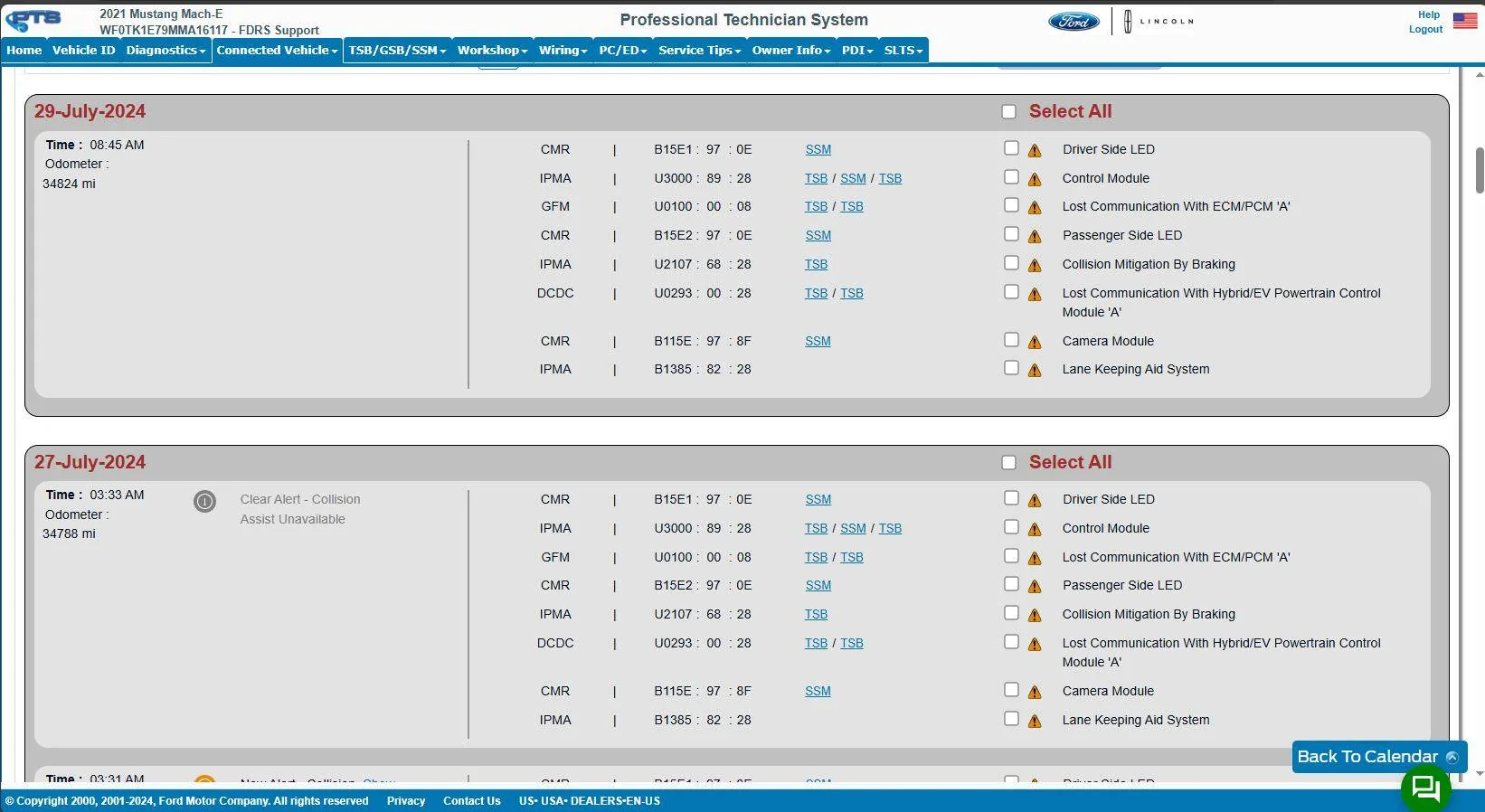Open TSB link for 29-July U2107 code
Viewport: 1485px width, 812px height.
point(817,265)
